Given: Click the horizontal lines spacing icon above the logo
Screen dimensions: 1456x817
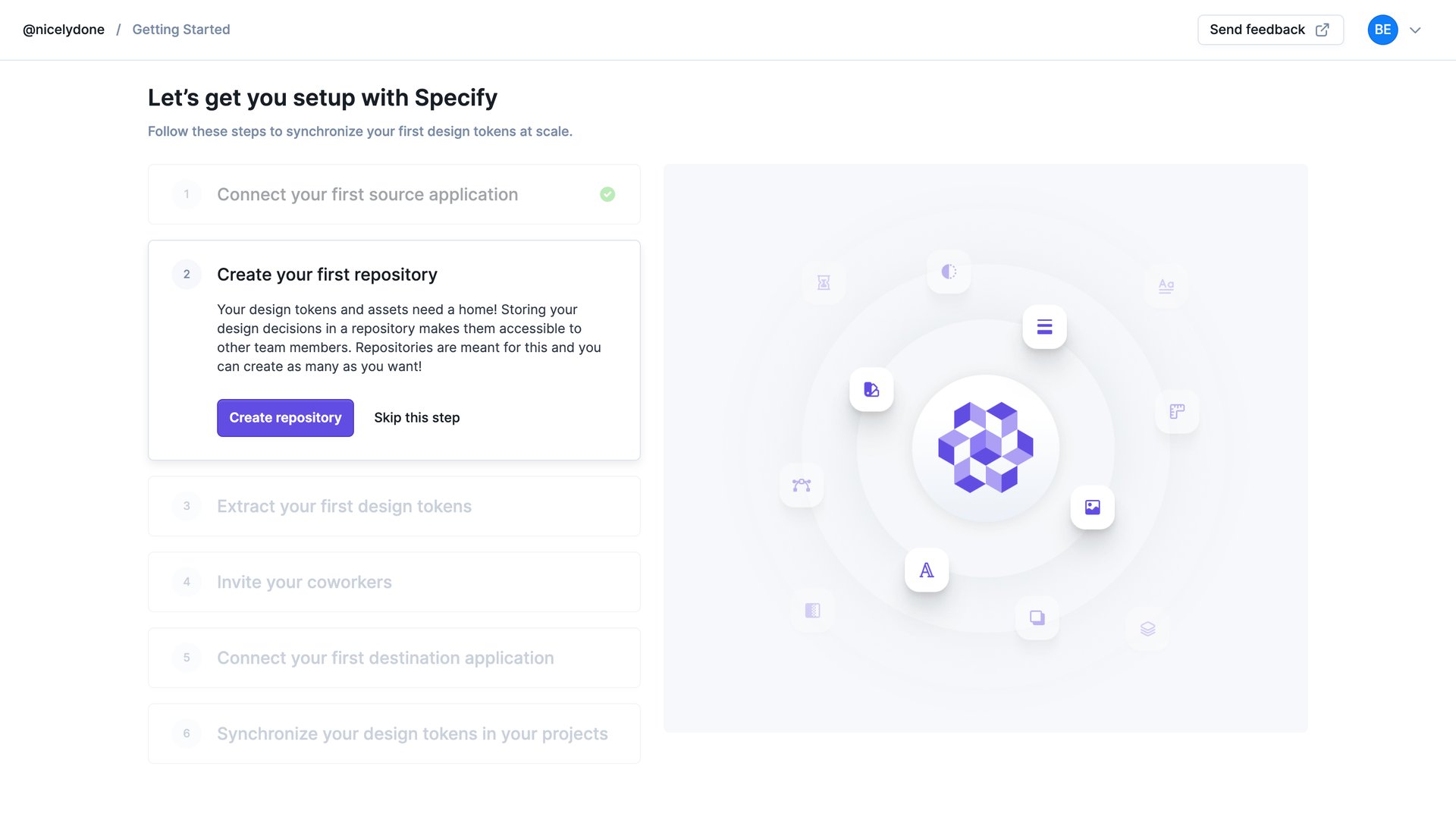Looking at the screenshot, I should [1044, 326].
